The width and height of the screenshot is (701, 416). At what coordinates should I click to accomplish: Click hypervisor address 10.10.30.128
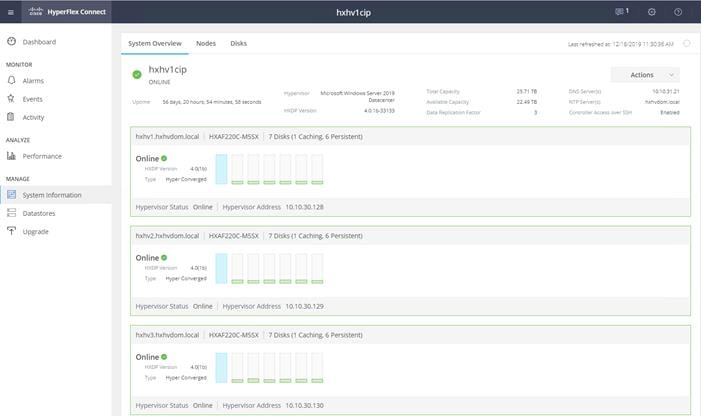(304, 207)
